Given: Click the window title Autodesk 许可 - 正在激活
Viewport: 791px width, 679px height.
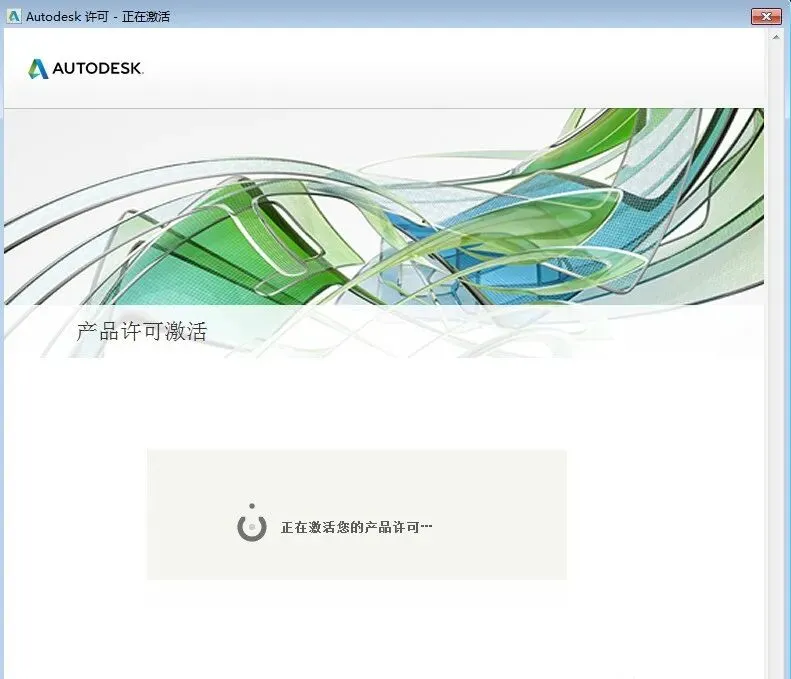Looking at the screenshot, I should click(x=98, y=17).
